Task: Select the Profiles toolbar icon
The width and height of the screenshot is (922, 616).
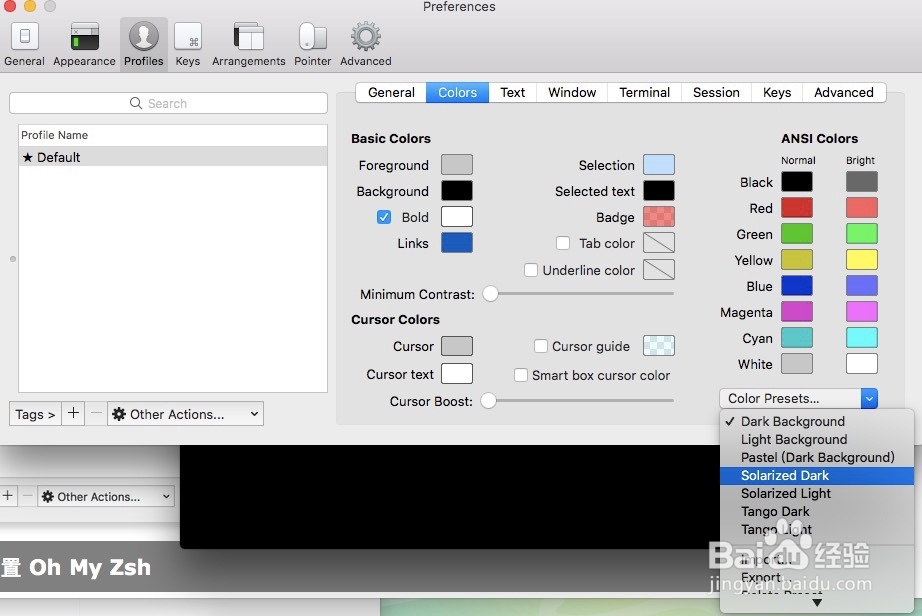Action: [143, 44]
